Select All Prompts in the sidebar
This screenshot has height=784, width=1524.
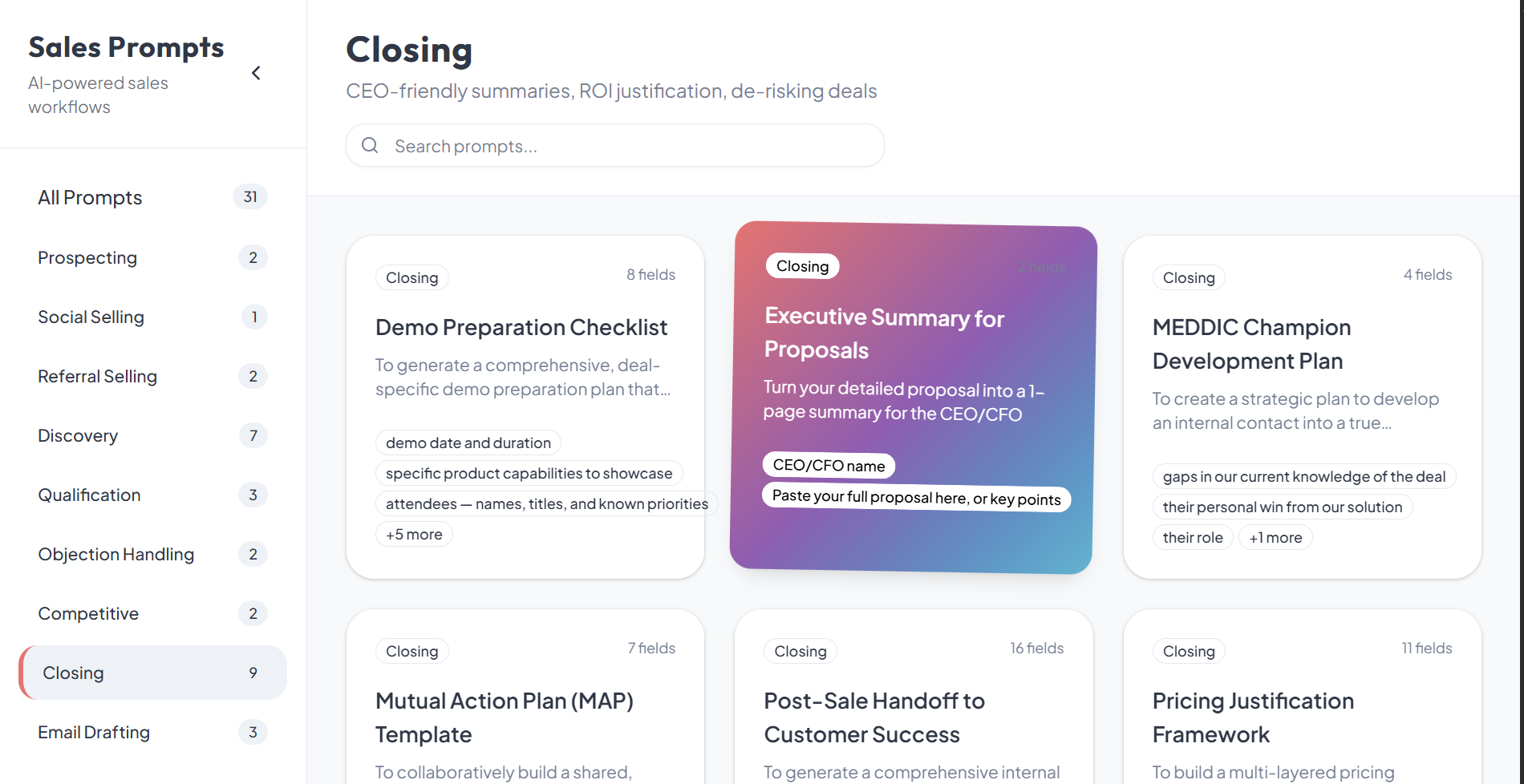pyautogui.click(x=90, y=196)
